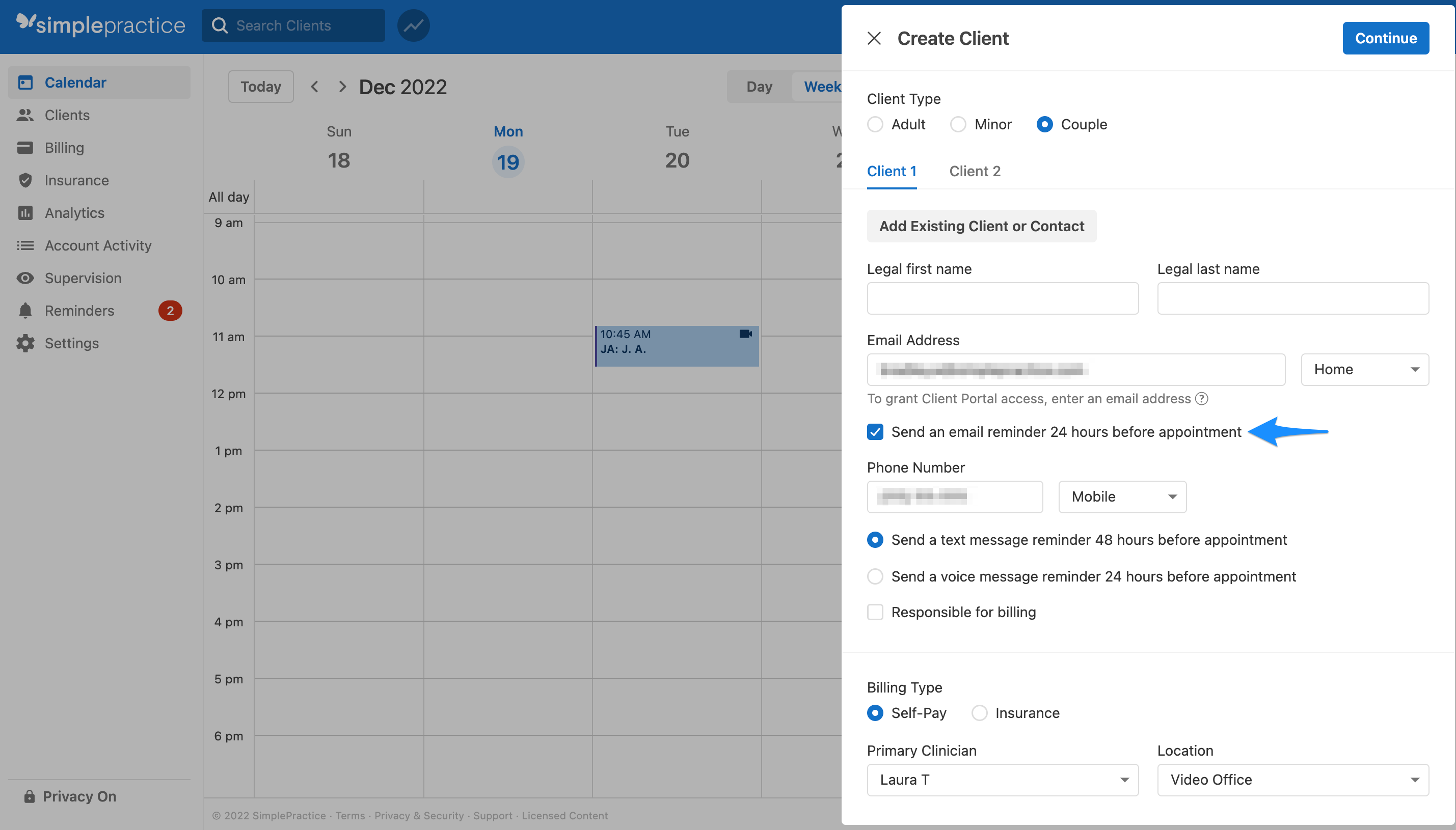Image resolution: width=1456 pixels, height=830 pixels.
Task: Open the Home email type dropdown
Action: 1365,369
